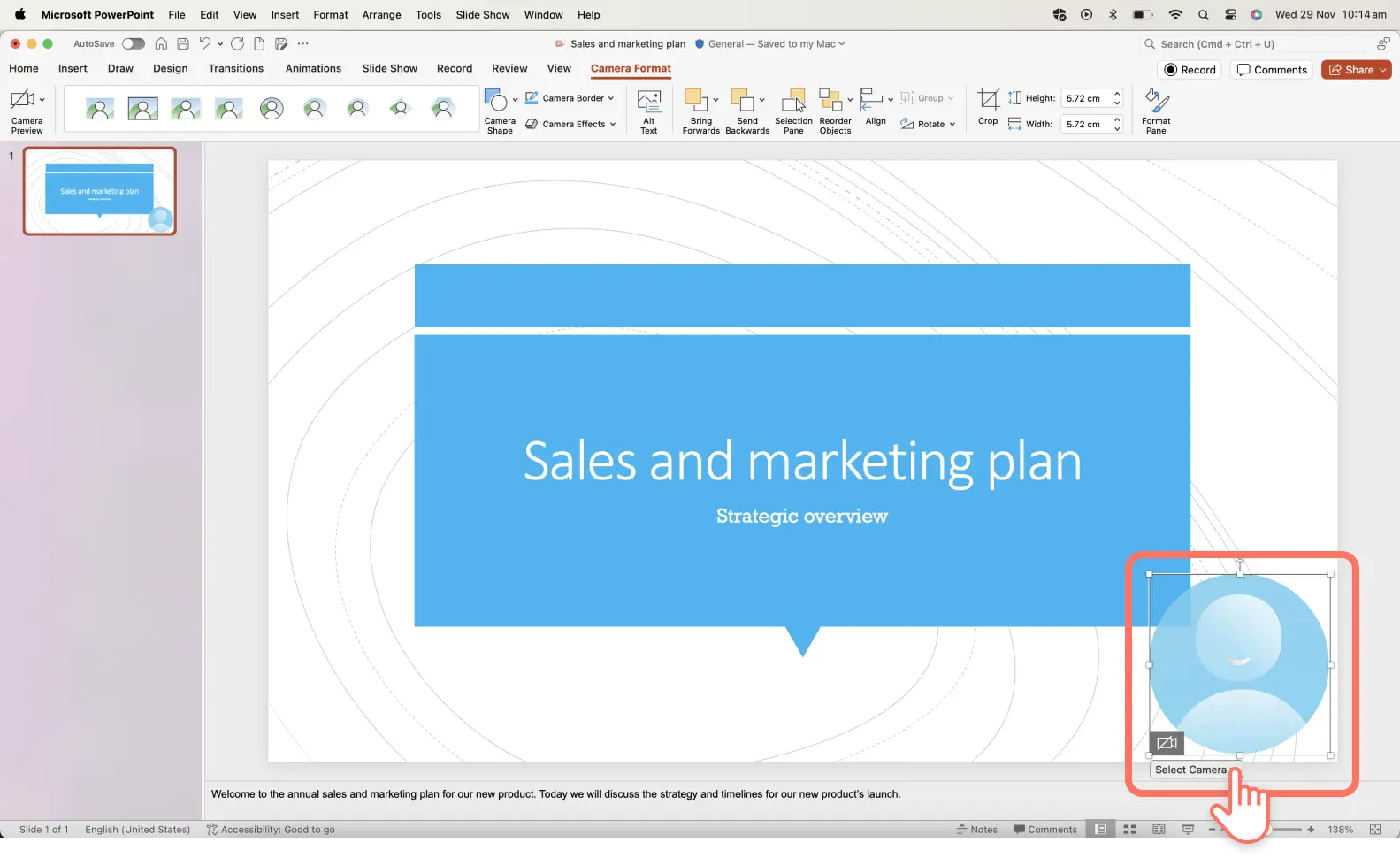Switch to the Animations tab
This screenshot has width=1400, height=858.
click(x=313, y=68)
